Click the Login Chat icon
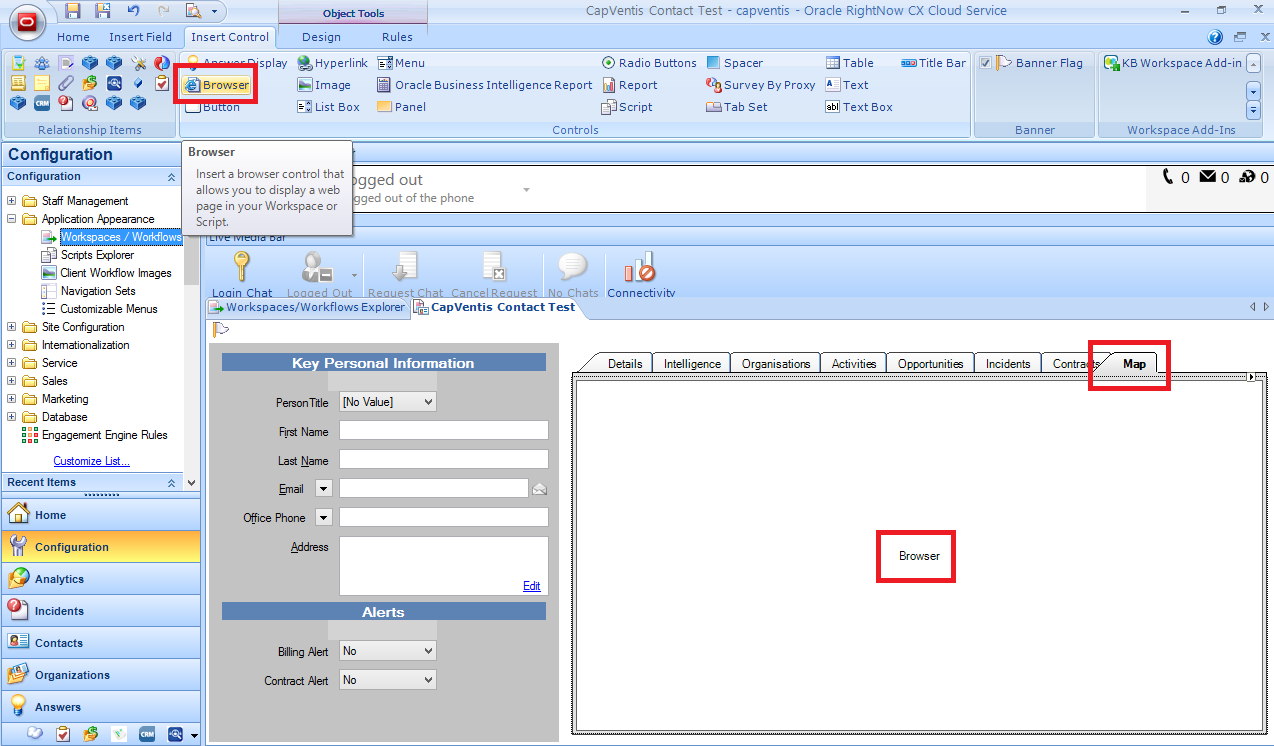The width and height of the screenshot is (1274, 746). coord(241,274)
